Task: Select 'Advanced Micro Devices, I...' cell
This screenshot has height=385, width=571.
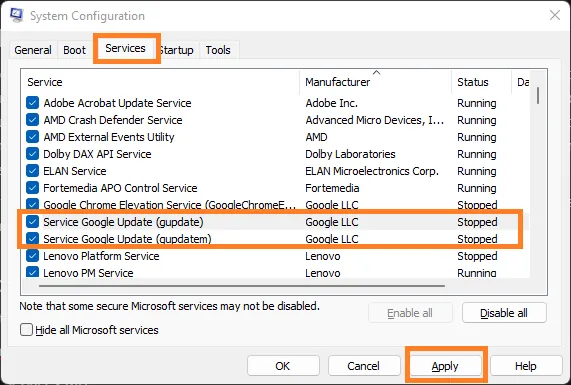Action: click(374, 120)
